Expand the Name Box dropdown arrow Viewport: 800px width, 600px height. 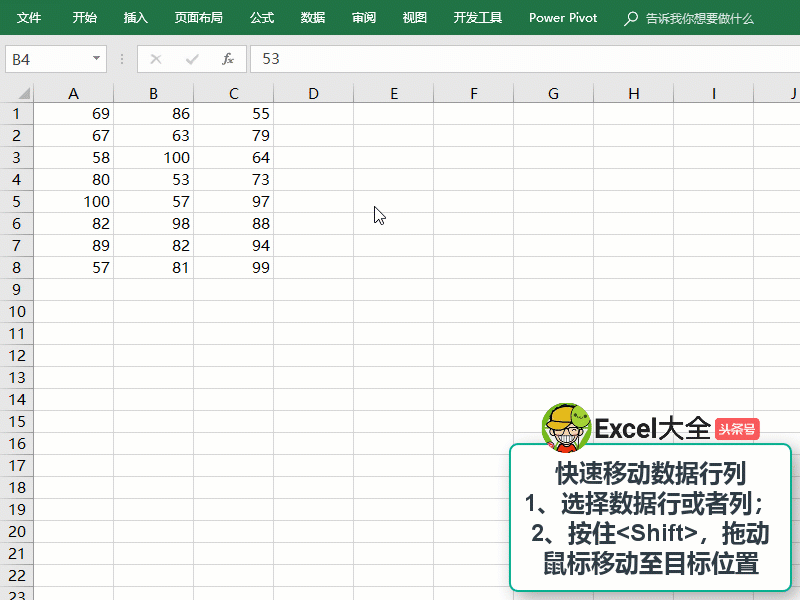point(96,59)
